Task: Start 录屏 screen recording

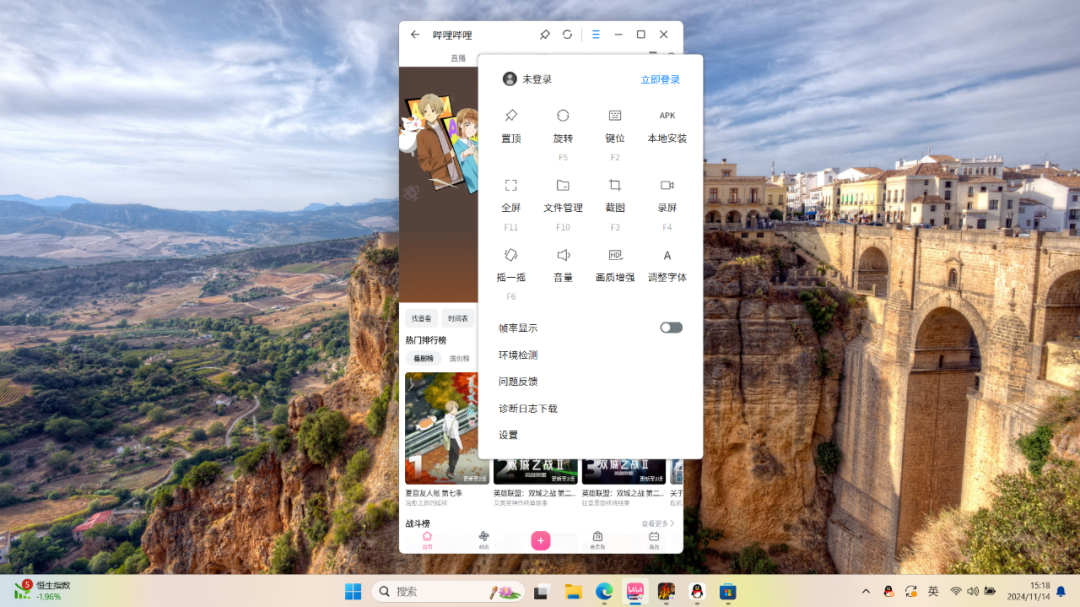Action: (667, 203)
